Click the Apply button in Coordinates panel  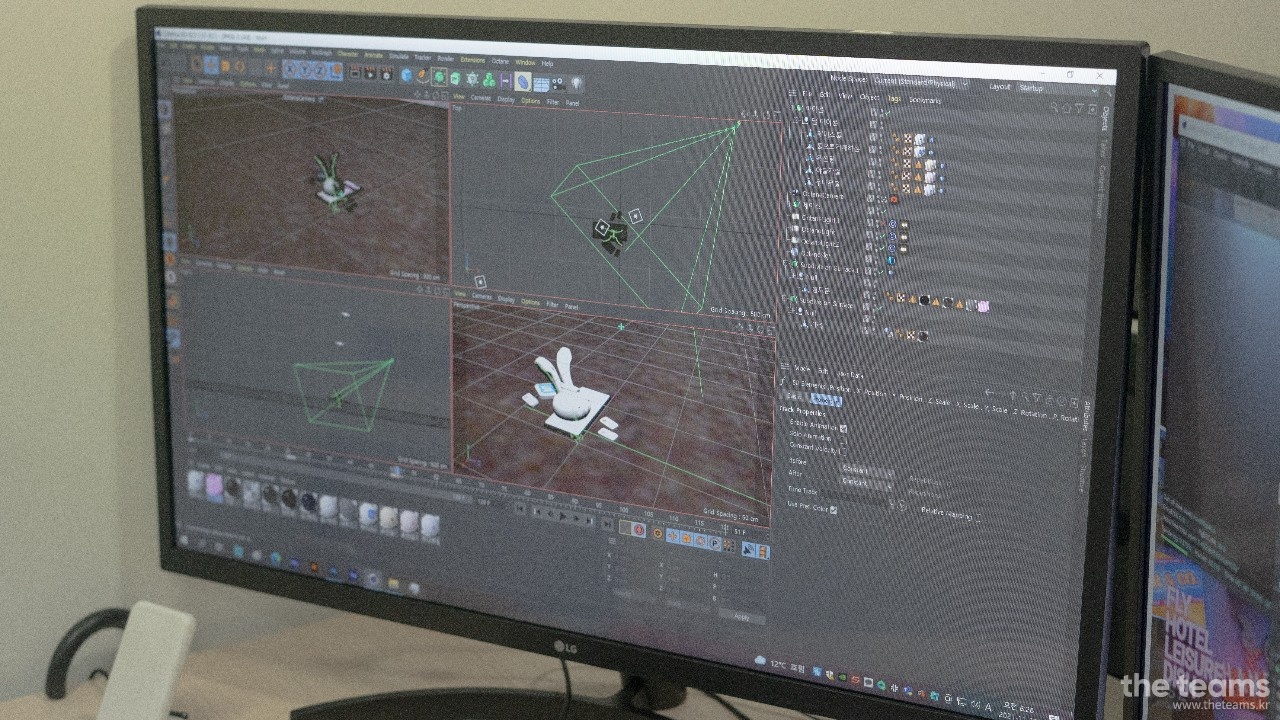point(741,617)
